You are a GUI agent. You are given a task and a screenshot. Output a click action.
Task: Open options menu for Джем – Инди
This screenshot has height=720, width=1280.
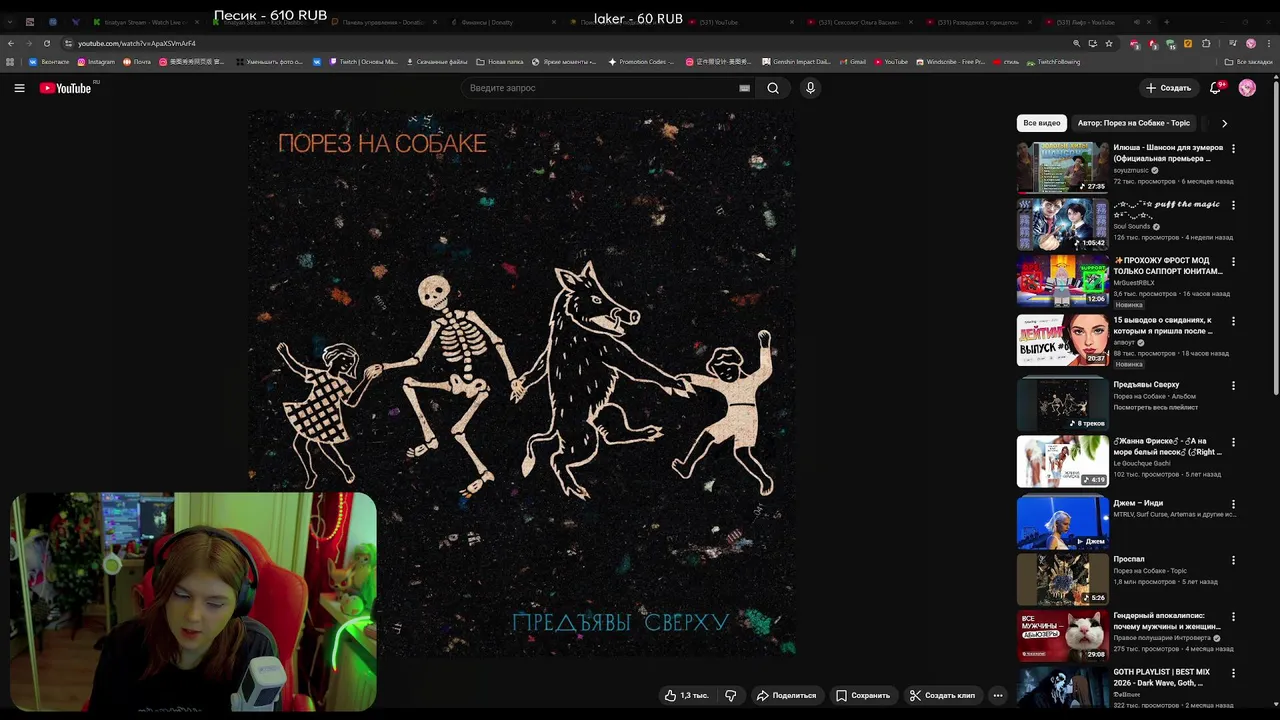pyautogui.click(x=1233, y=504)
